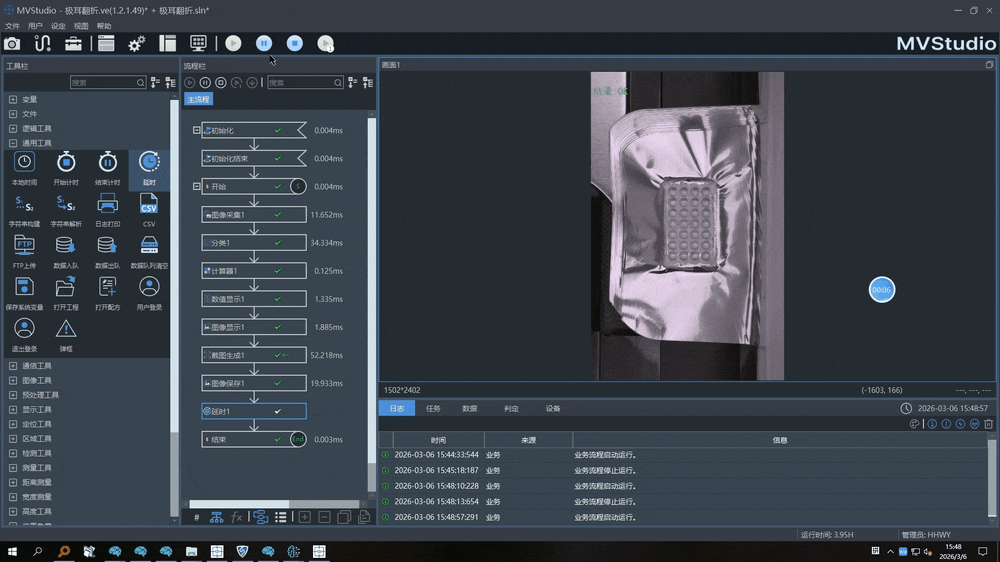The height and width of the screenshot is (562, 1000).
Task: Expand the 变量 tool category
Action: (13, 100)
